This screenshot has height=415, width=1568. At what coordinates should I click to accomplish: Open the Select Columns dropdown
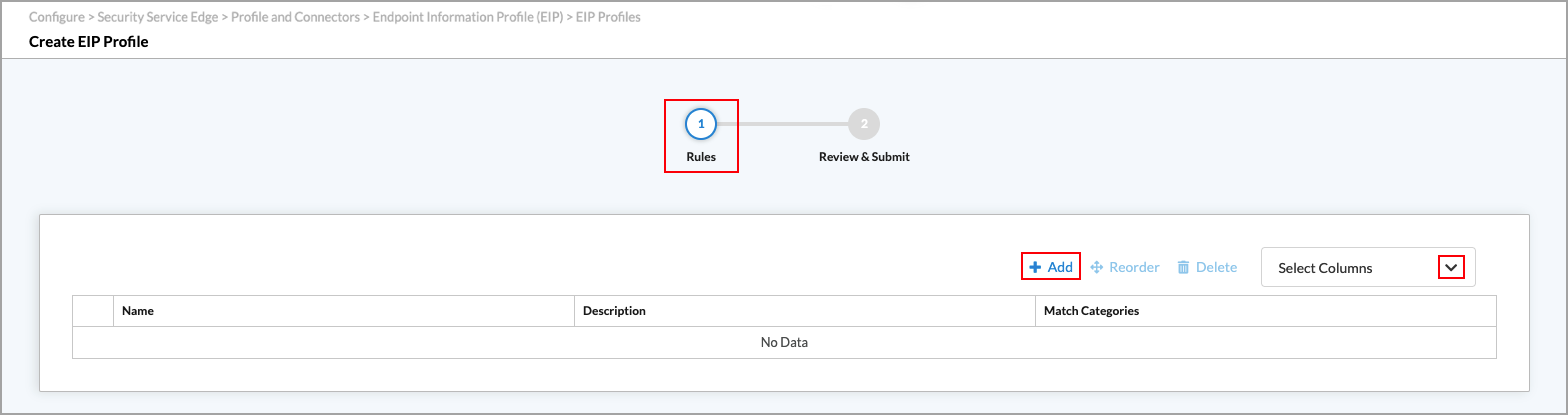click(1368, 268)
